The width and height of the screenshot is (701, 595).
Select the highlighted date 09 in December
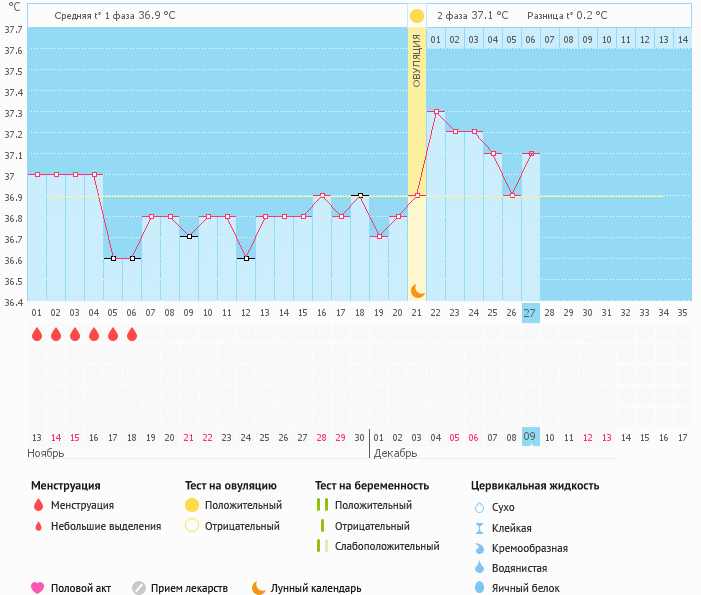pos(530,437)
